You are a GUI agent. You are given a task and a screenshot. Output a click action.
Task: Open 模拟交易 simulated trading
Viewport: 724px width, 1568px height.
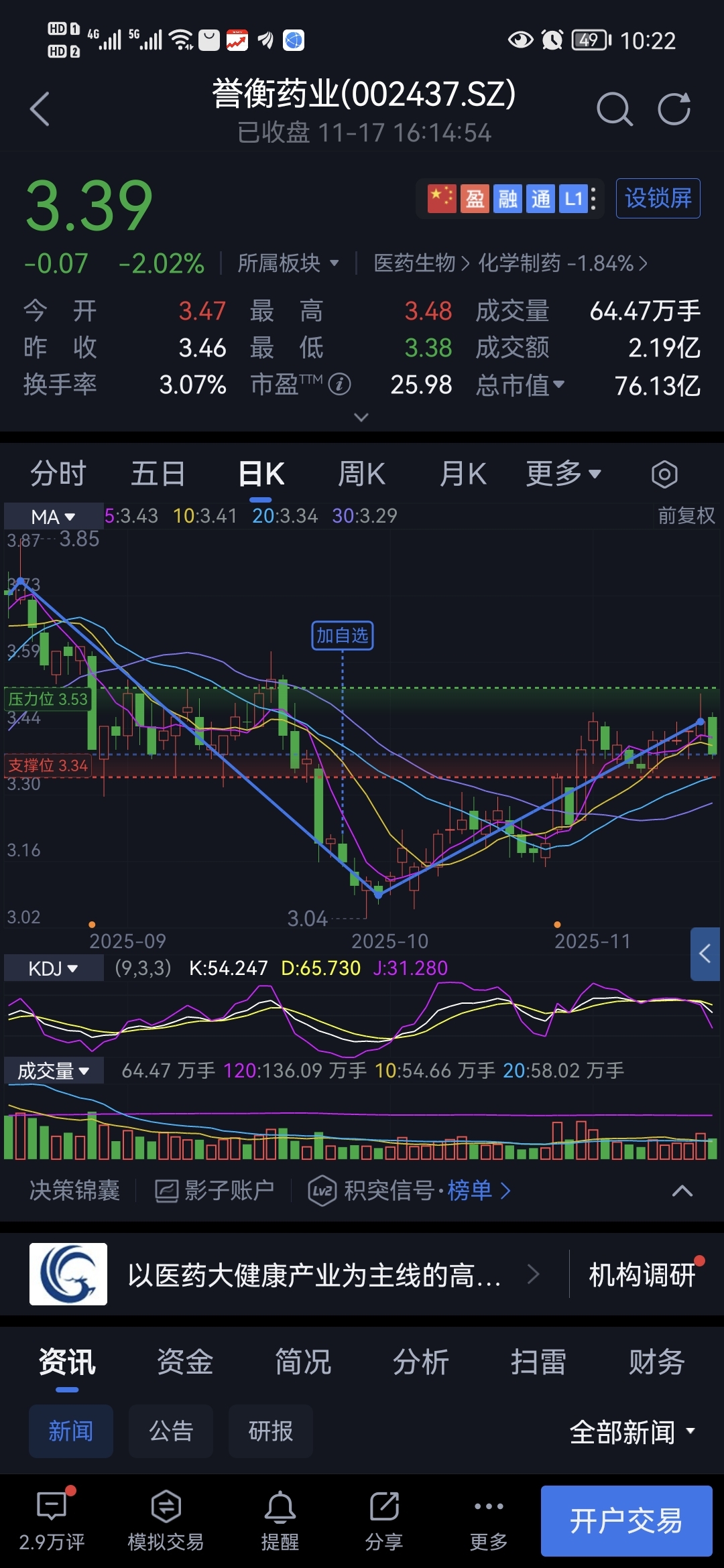pyautogui.click(x=166, y=1521)
